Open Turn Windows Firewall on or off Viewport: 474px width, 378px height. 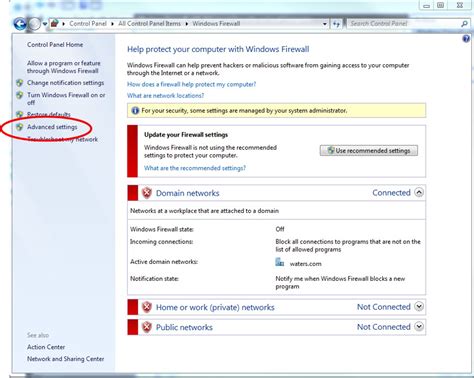click(x=66, y=99)
